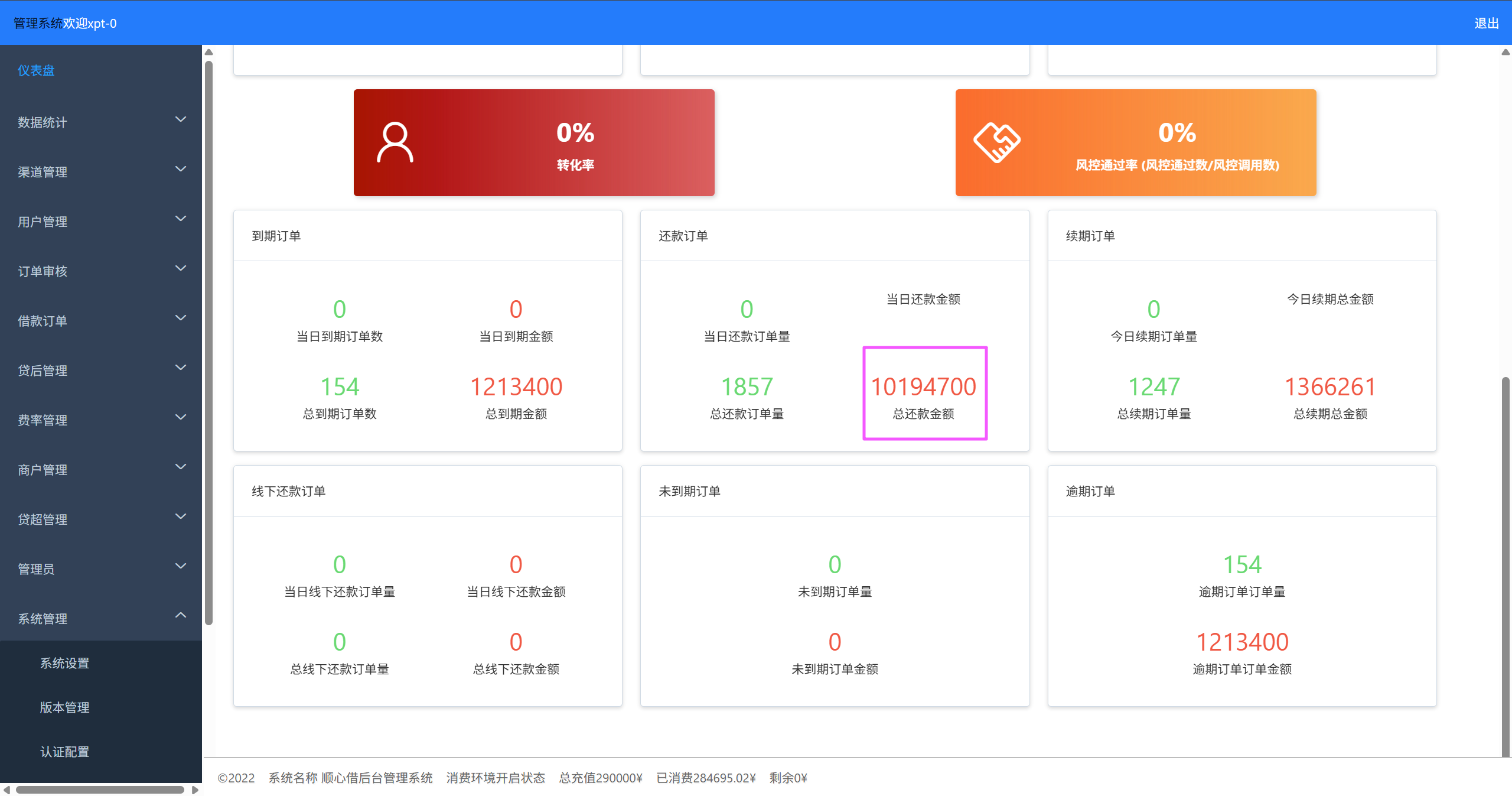Viewport: 1512px width, 796px height.
Task: Click the main page scroll up arrow
Action: point(1506,52)
